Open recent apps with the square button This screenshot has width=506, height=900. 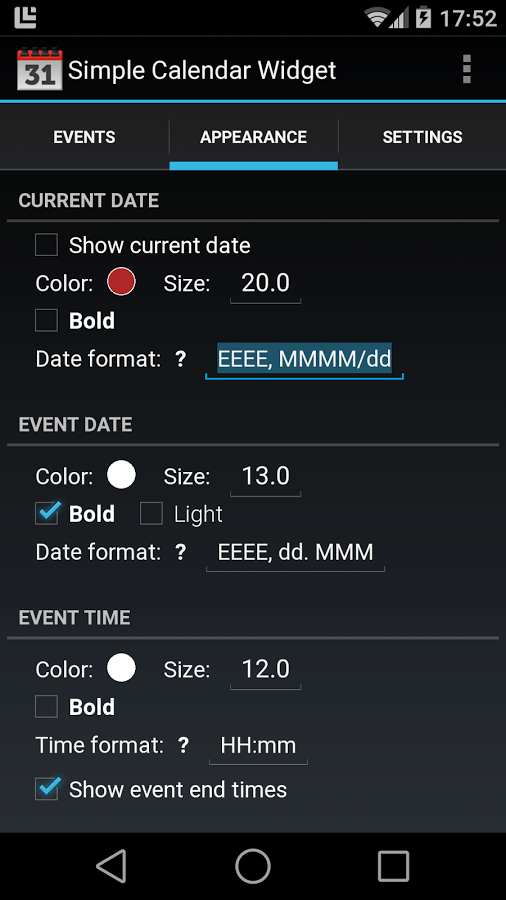pos(394,866)
